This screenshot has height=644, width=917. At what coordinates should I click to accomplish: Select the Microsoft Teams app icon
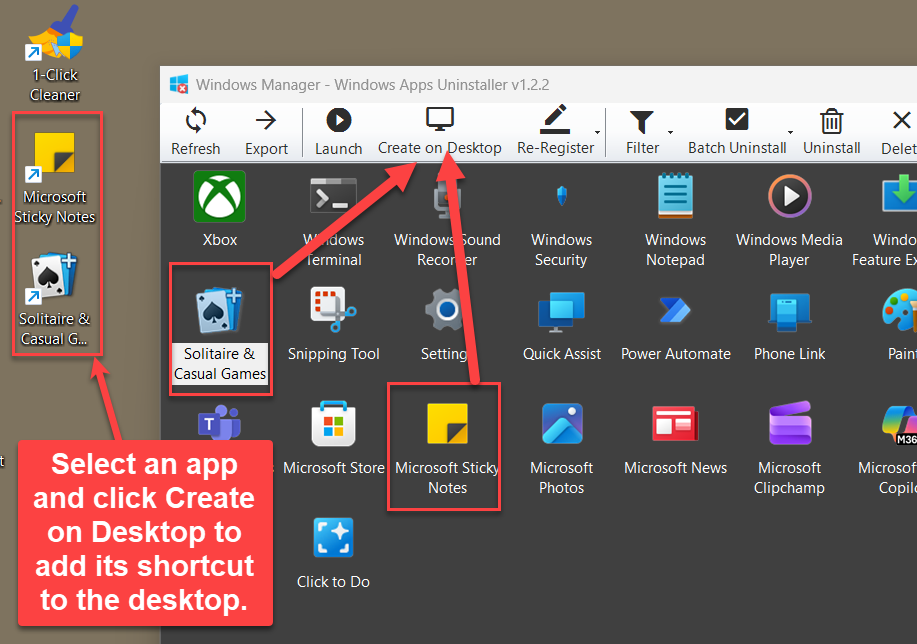(x=219, y=422)
